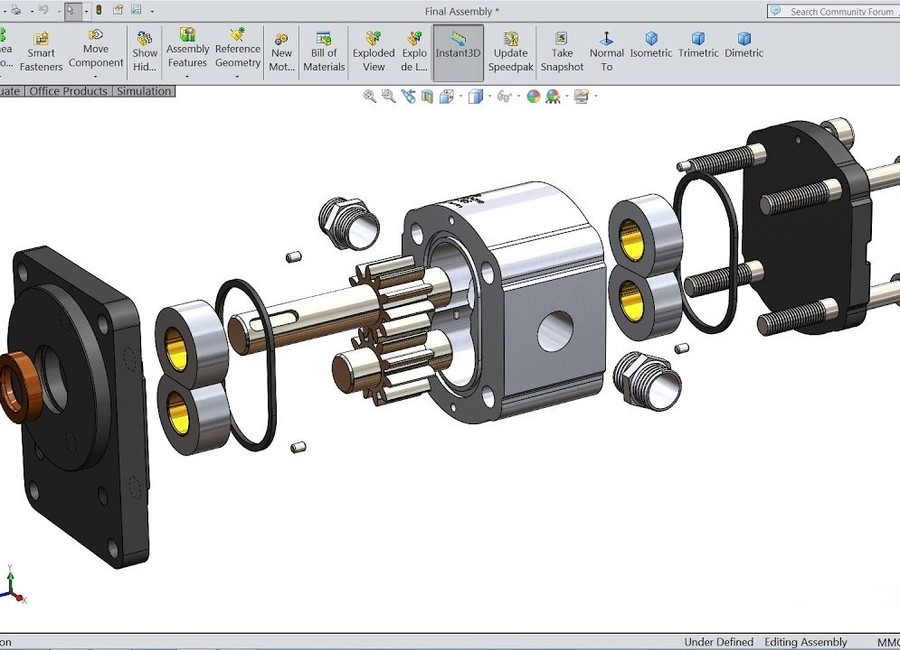The image size is (900, 650).
Task: Click Zoom to Area magnifier icon
Action: [x=389, y=96]
